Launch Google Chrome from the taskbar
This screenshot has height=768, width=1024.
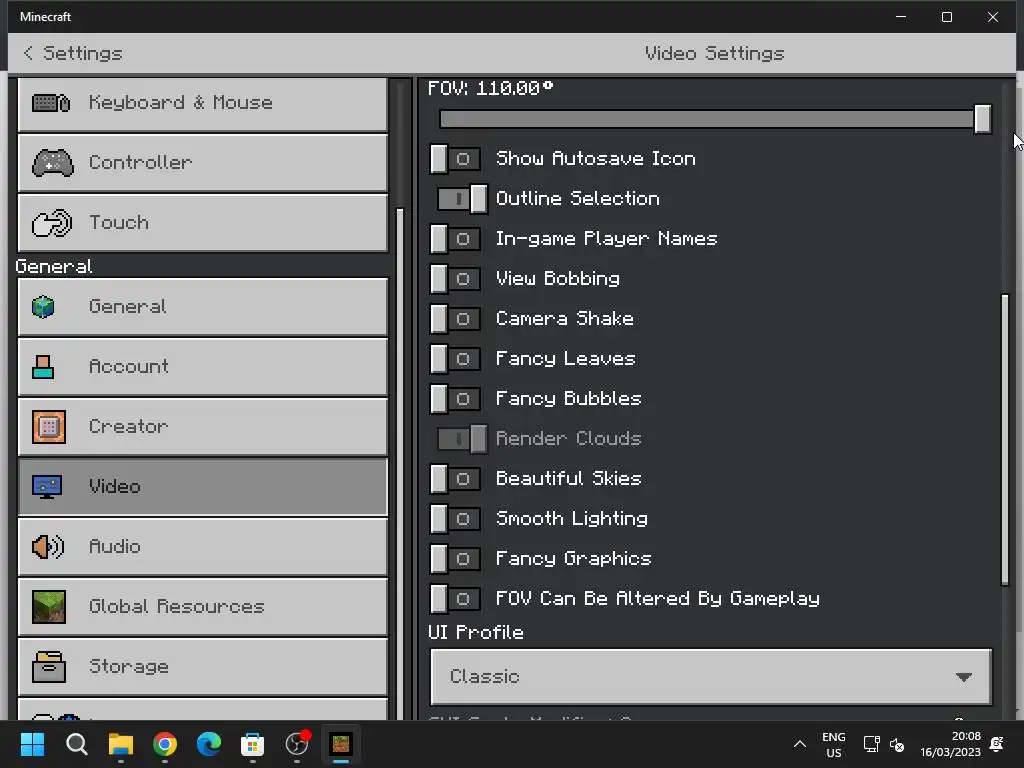tap(165, 744)
